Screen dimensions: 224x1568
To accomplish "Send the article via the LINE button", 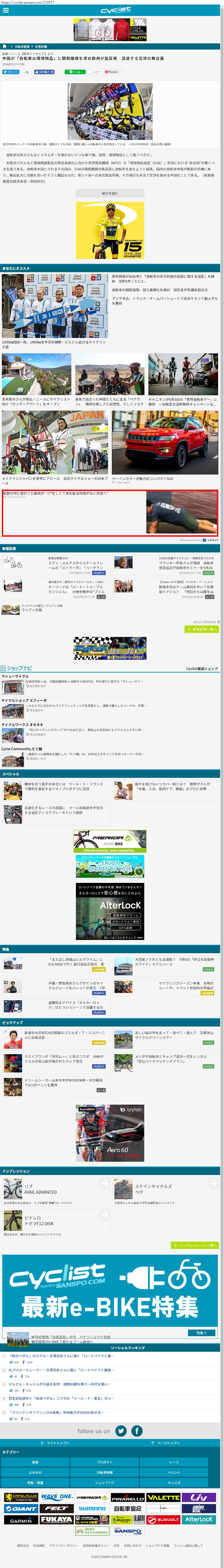I will tap(75, 72).
